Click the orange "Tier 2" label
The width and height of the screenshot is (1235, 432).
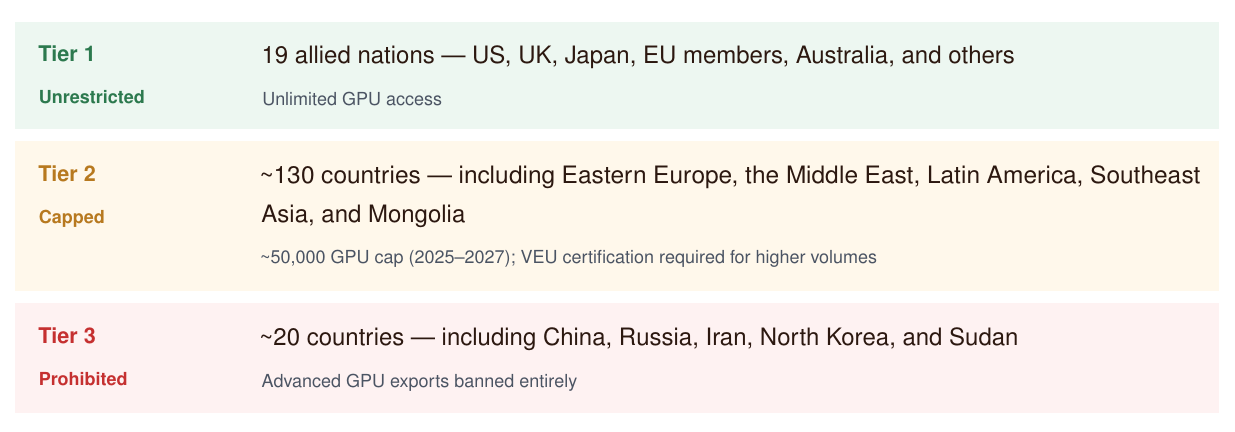click(67, 174)
